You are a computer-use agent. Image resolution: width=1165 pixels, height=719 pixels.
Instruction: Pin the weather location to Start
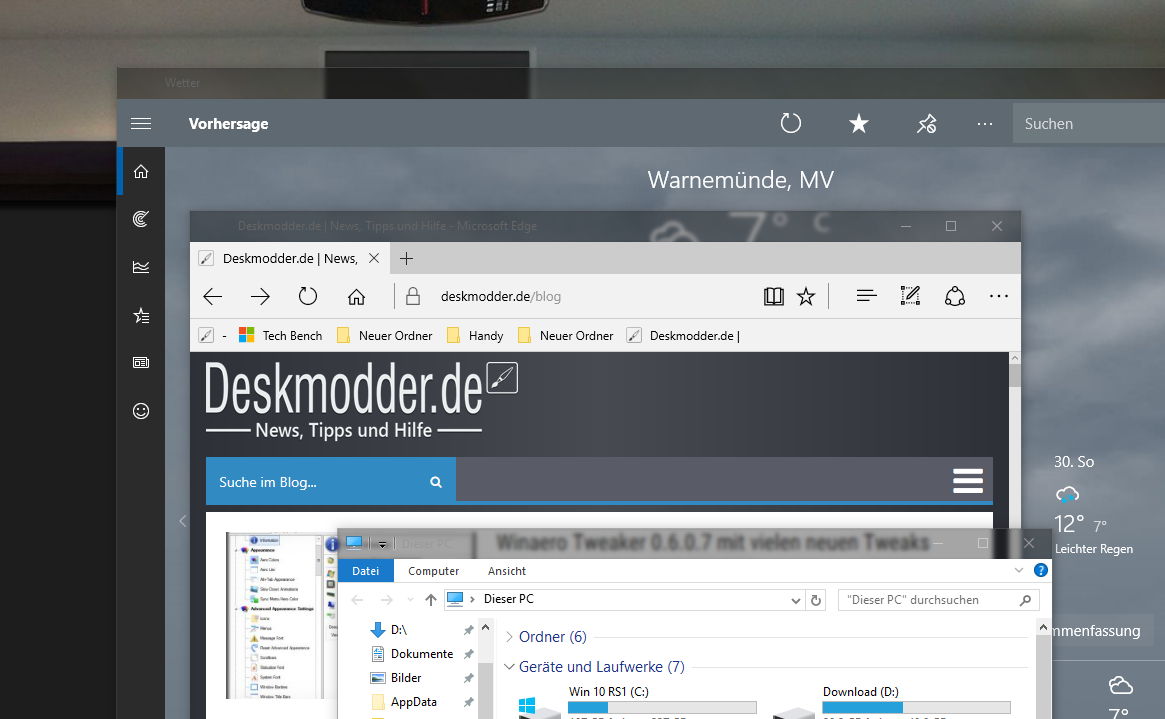click(x=927, y=123)
